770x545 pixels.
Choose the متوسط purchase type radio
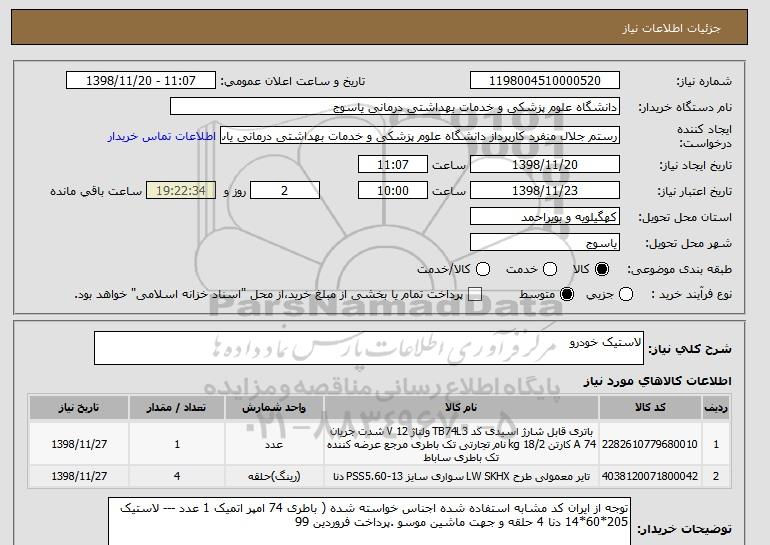coord(567,295)
